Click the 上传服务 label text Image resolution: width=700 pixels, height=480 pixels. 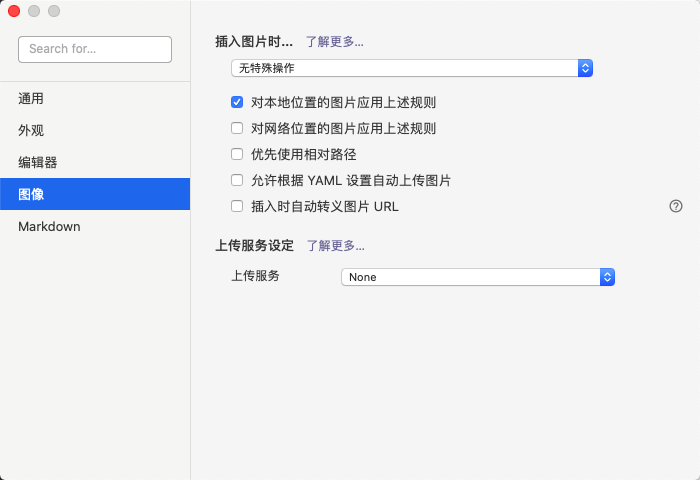(255, 275)
